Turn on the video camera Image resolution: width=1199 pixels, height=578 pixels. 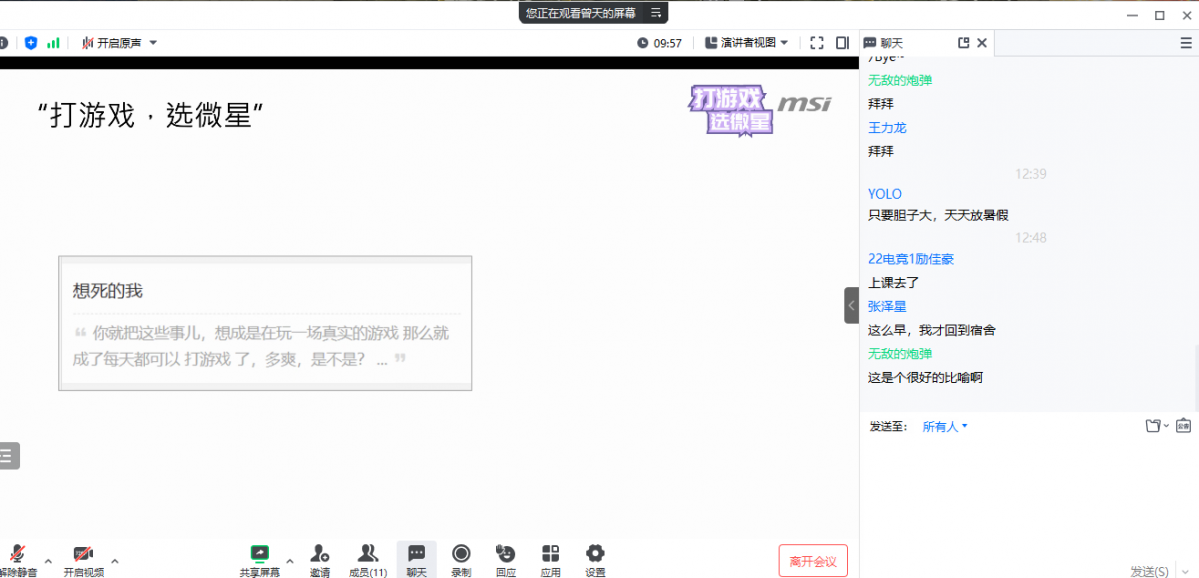click(x=83, y=554)
